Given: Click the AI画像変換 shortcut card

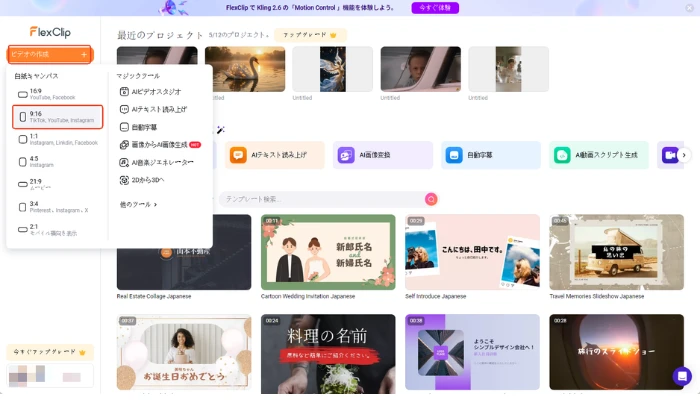Looking at the screenshot, I should [x=383, y=155].
